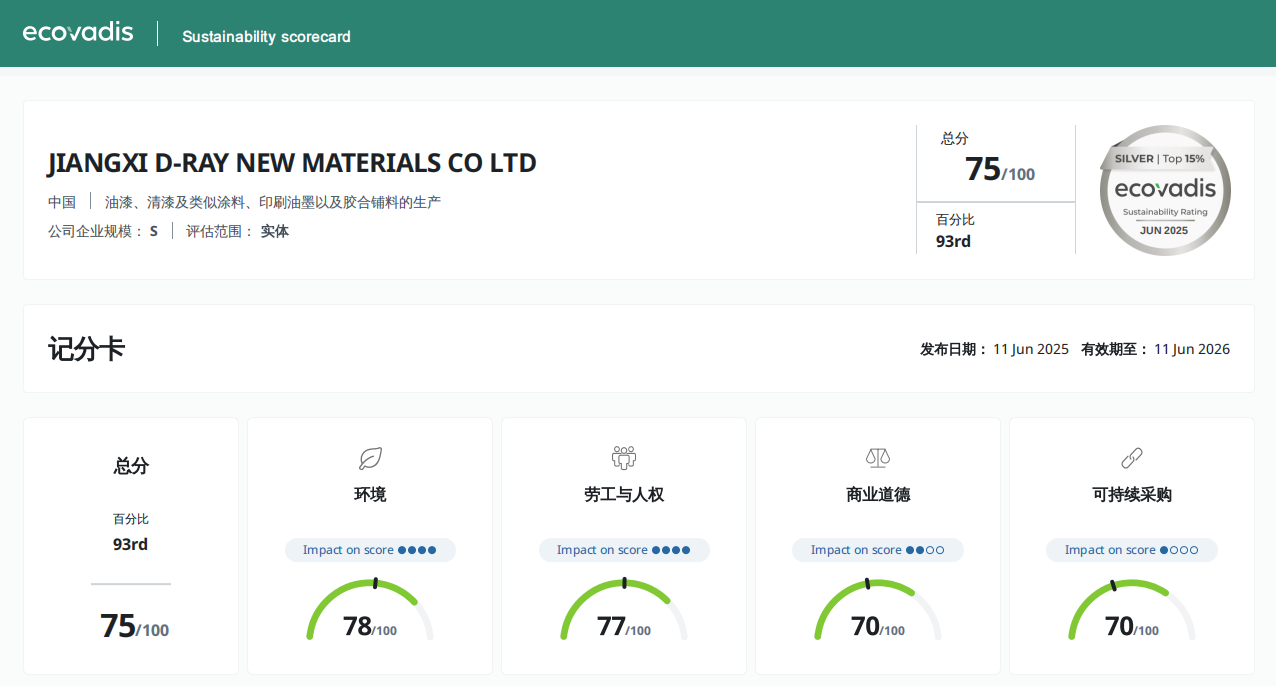Click the Sustainability scorecard header title
This screenshot has width=1276, height=686.
pyautogui.click(x=266, y=37)
